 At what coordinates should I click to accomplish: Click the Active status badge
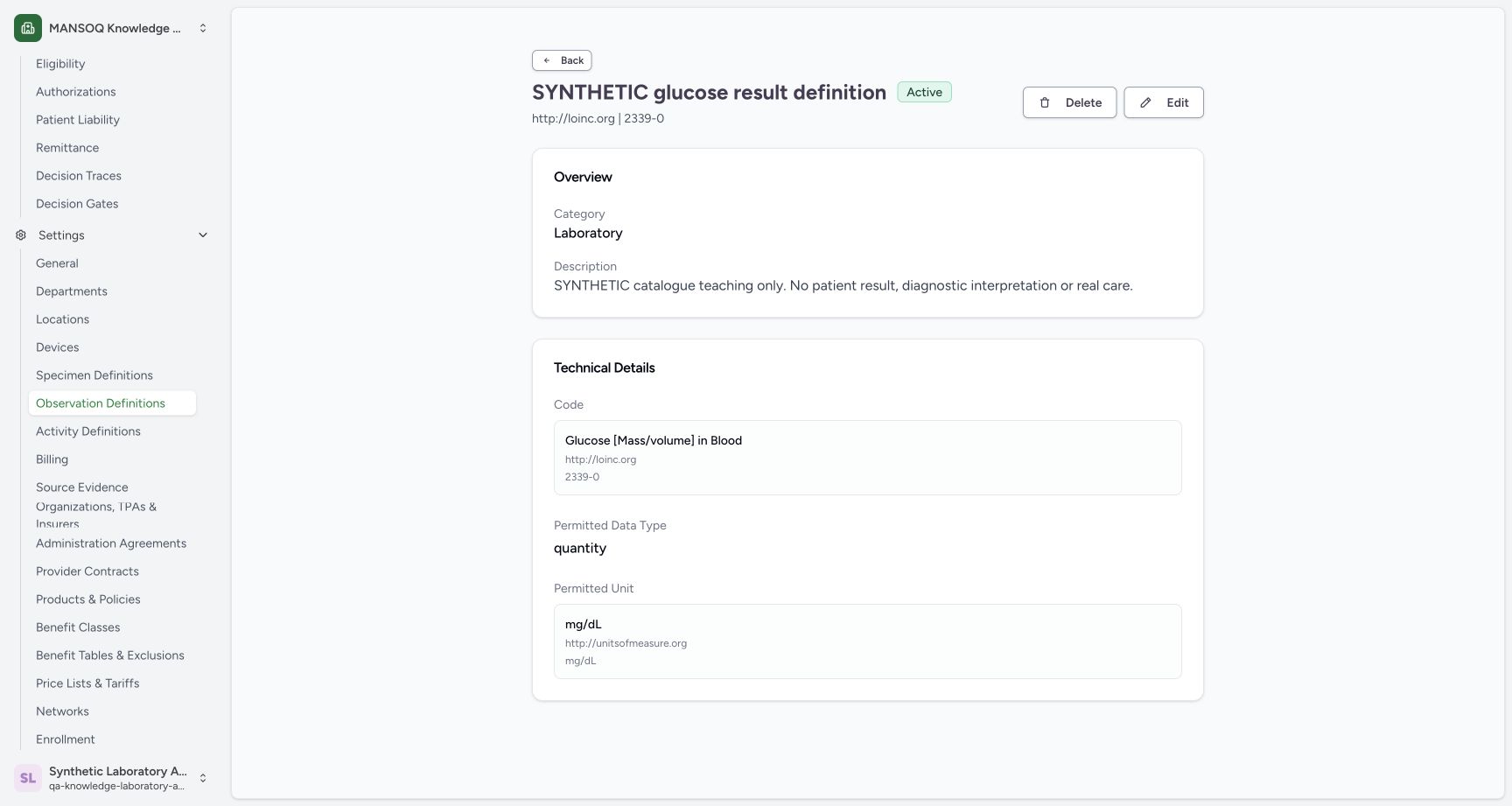click(924, 92)
